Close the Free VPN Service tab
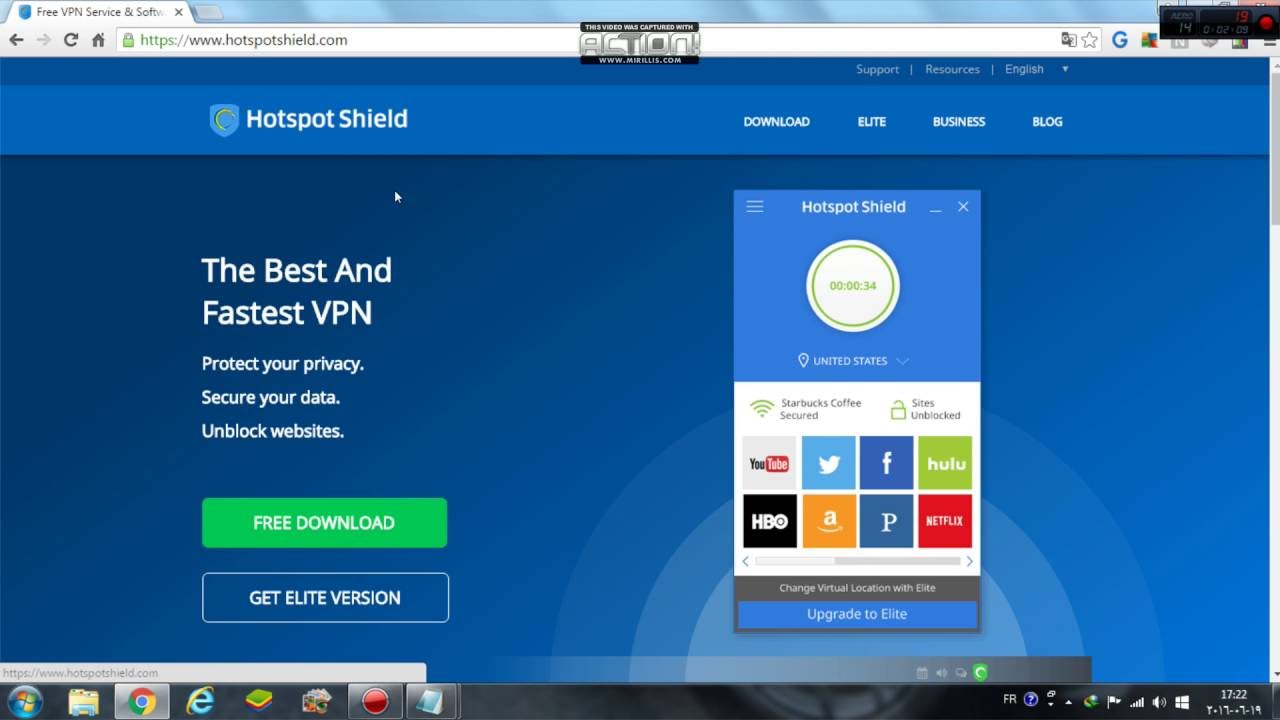Viewport: 1280px width, 720px height. click(x=179, y=12)
